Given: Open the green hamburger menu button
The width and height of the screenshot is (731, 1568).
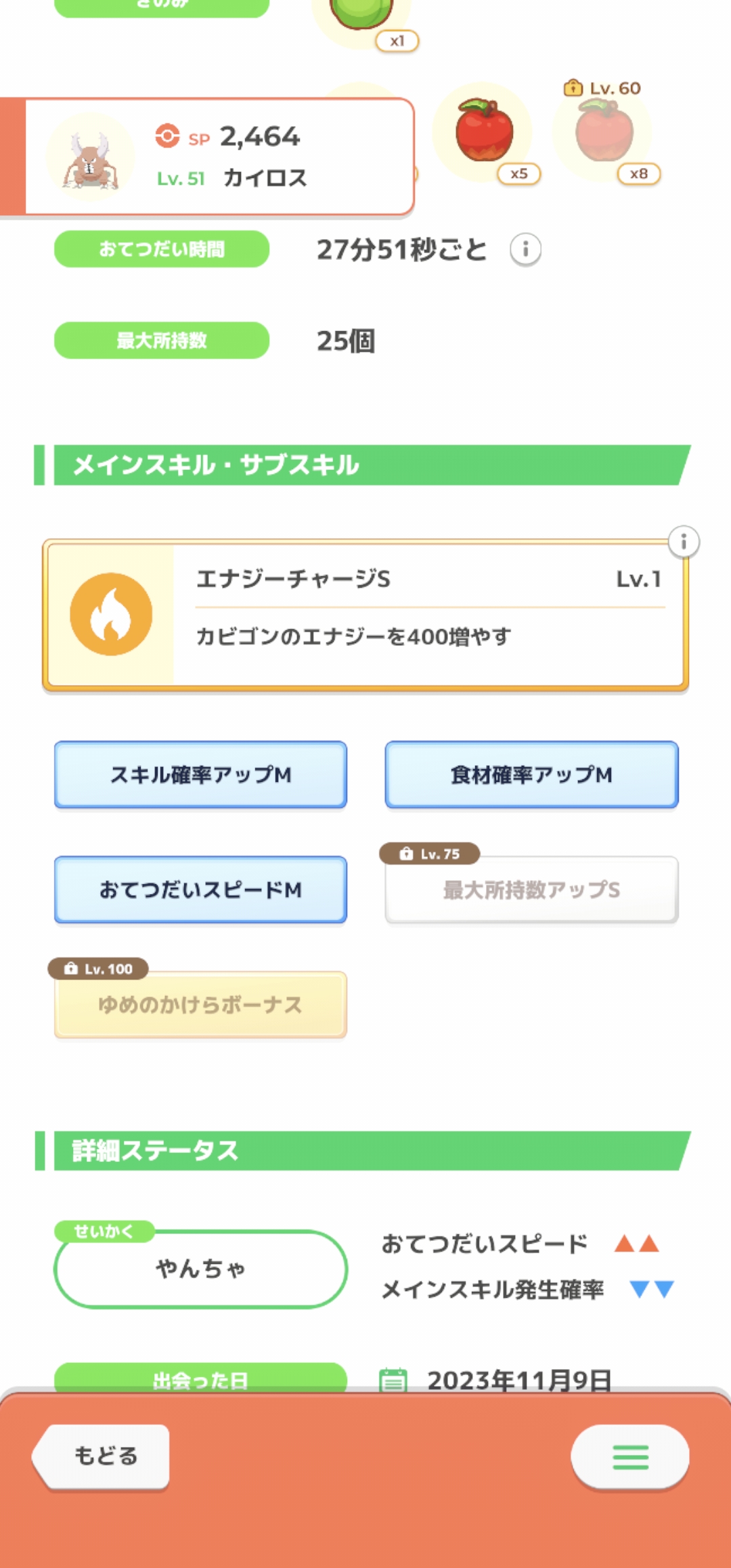Looking at the screenshot, I should point(629,1457).
